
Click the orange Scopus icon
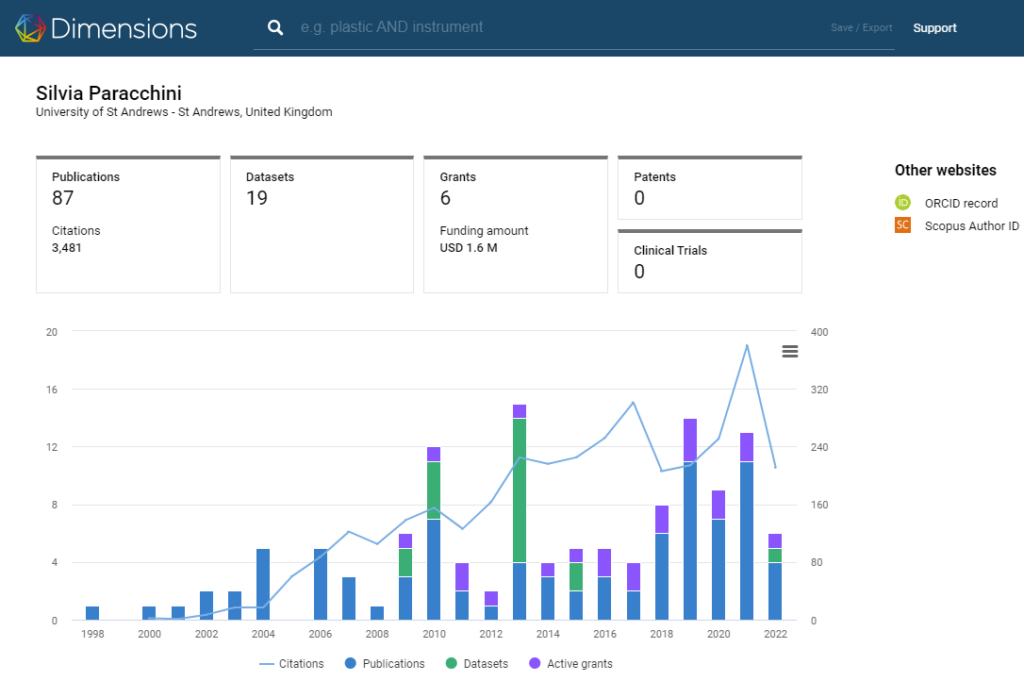point(902,226)
